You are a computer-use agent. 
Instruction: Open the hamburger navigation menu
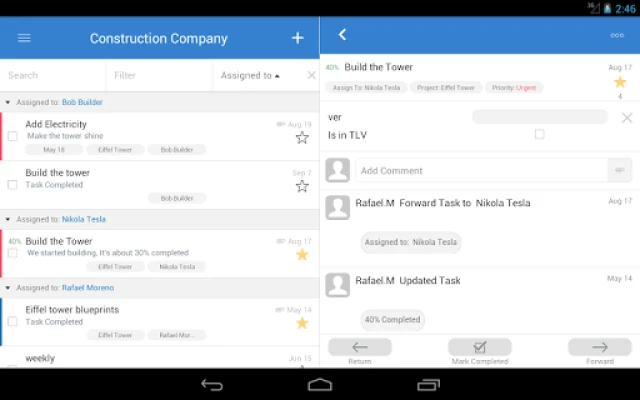[24, 38]
